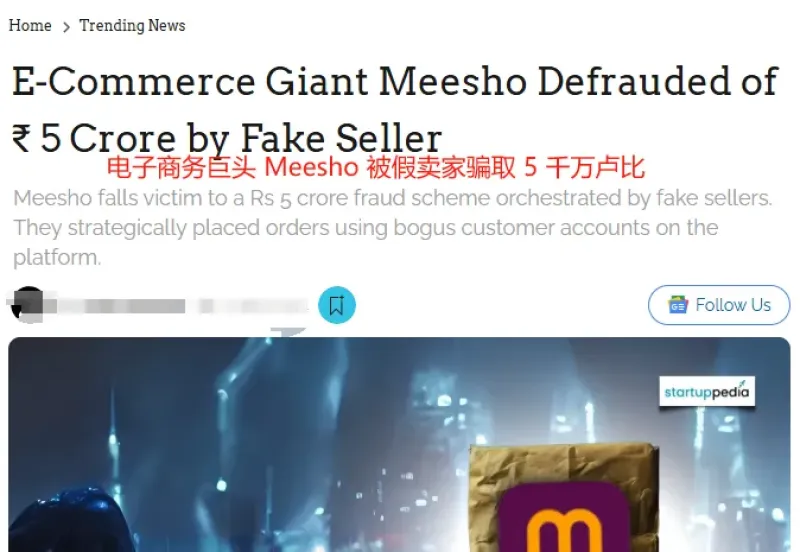Open the article hero image
The image size is (800, 552).
pyautogui.click(x=399, y=444)
